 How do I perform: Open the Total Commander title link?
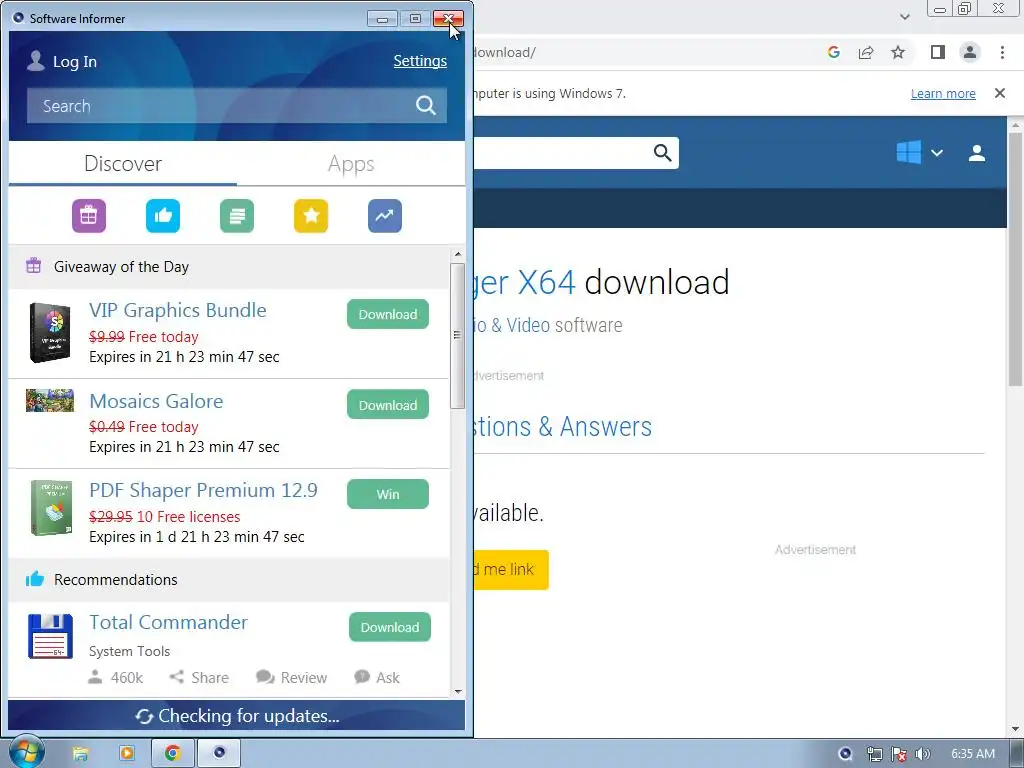point(168,622)
